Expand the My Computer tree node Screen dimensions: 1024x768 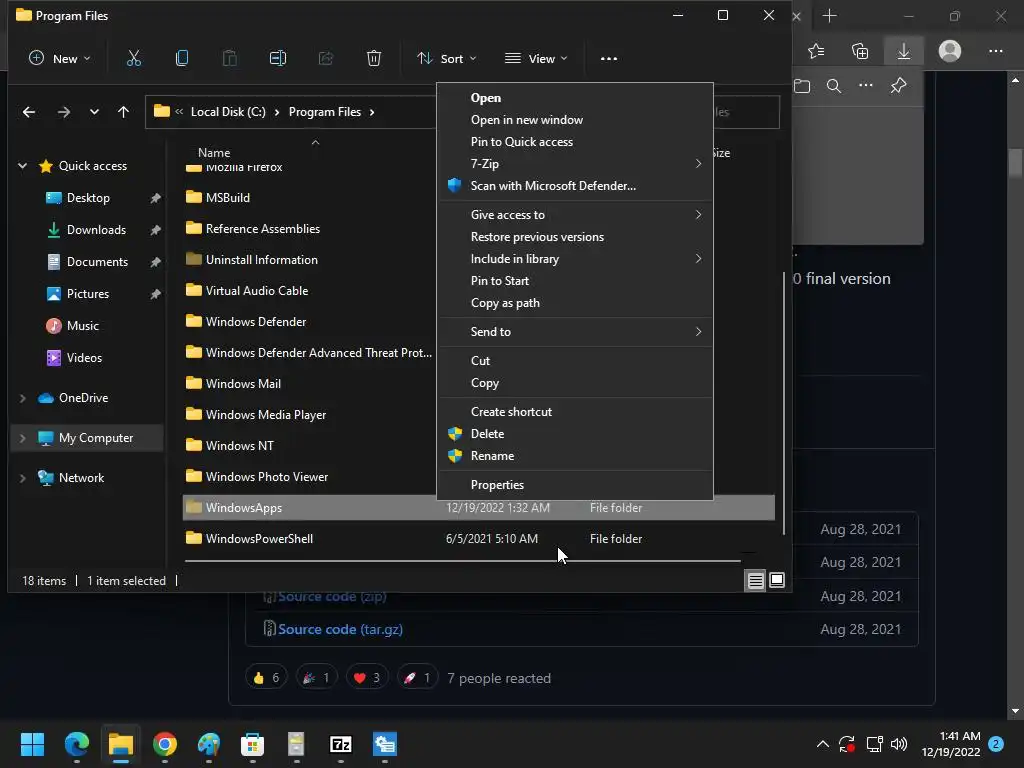(23, 438)
